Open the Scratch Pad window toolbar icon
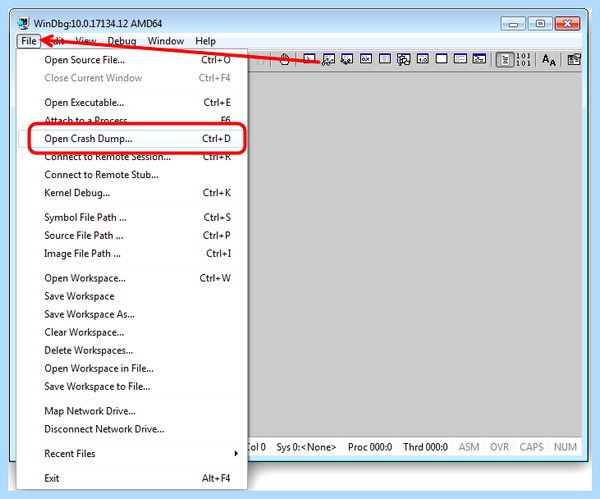The width and height of the screenshot is (600, 499). [442, 59]
